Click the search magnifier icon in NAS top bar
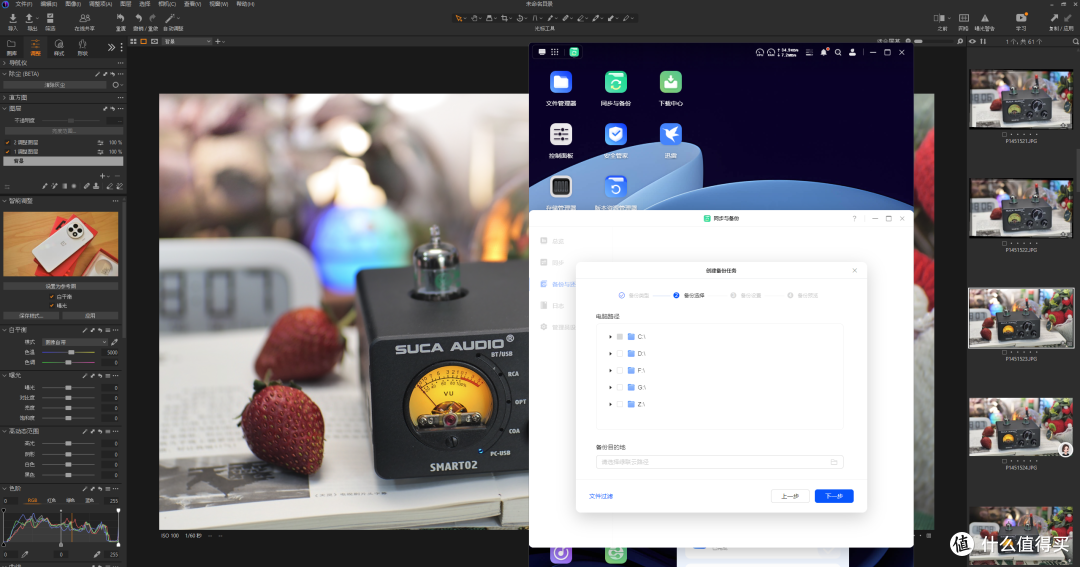Image resolution: width=1080 pixels, height=567 pixels. pyautogui.click(x=838, y=52)
